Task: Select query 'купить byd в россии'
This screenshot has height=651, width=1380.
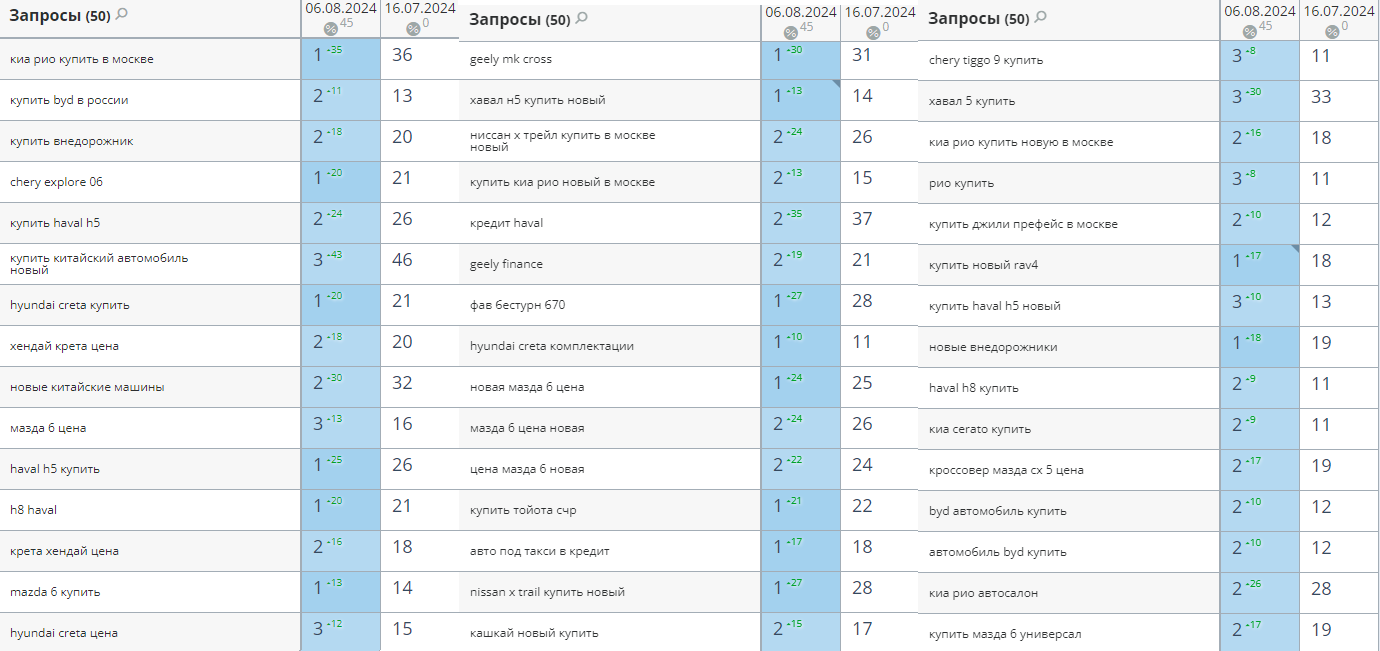Action: tap(69, 100)
